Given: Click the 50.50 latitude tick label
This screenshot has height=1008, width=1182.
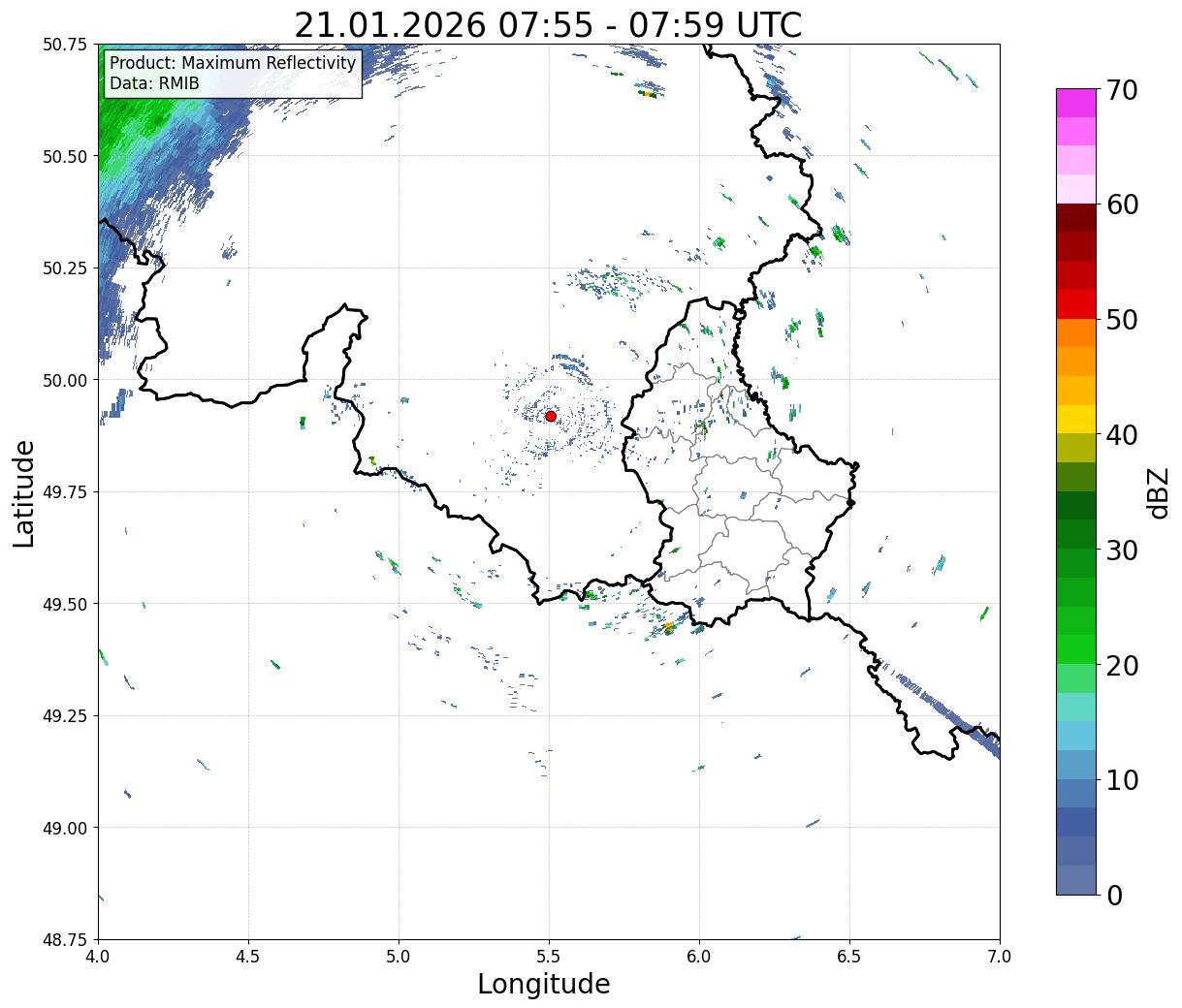Looking at the screenshot, I should [66, 156].
